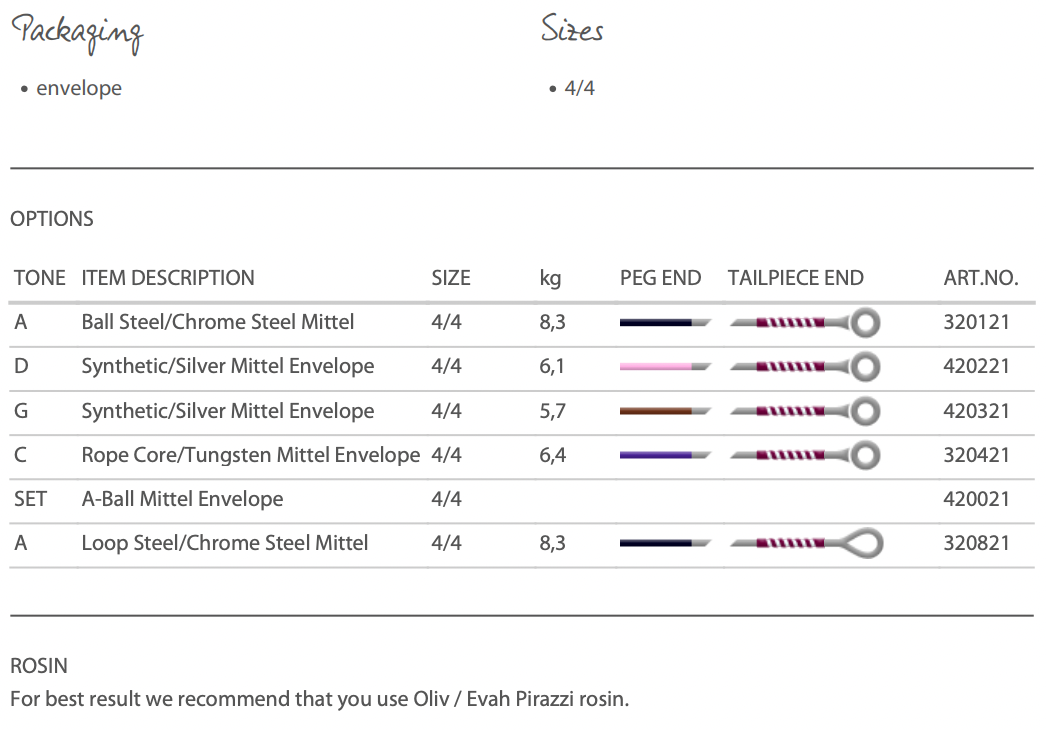The image size is (1046, 730).
Task: Click the D string ball tailpiece icon
Action: tap(805, 367)
